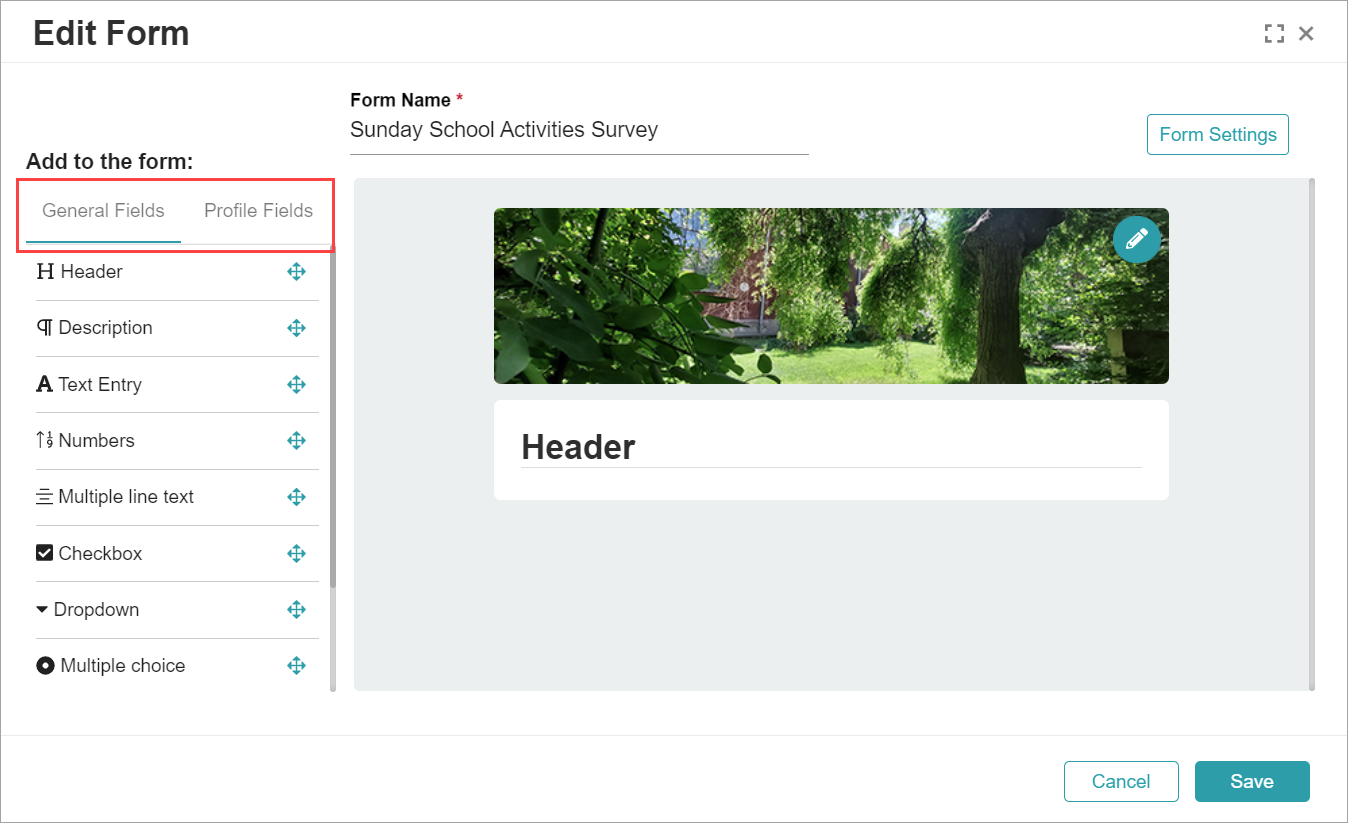Click the garden banner image

[x=831, y=296]
